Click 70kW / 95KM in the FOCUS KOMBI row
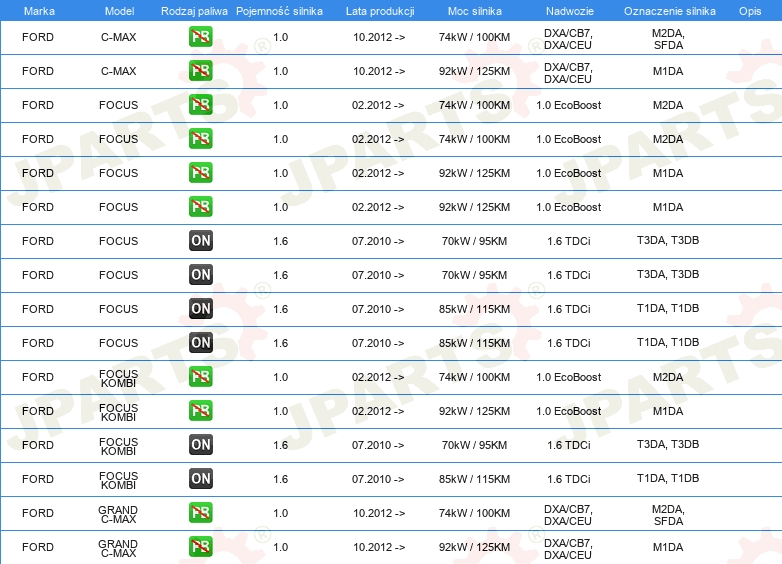The image size is (782, 564). pos(474,445)
